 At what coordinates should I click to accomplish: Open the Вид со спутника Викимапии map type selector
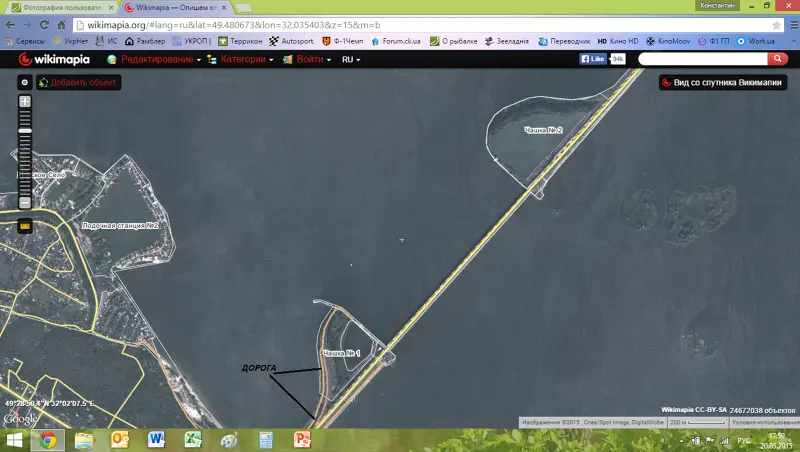tap(722, 82)
